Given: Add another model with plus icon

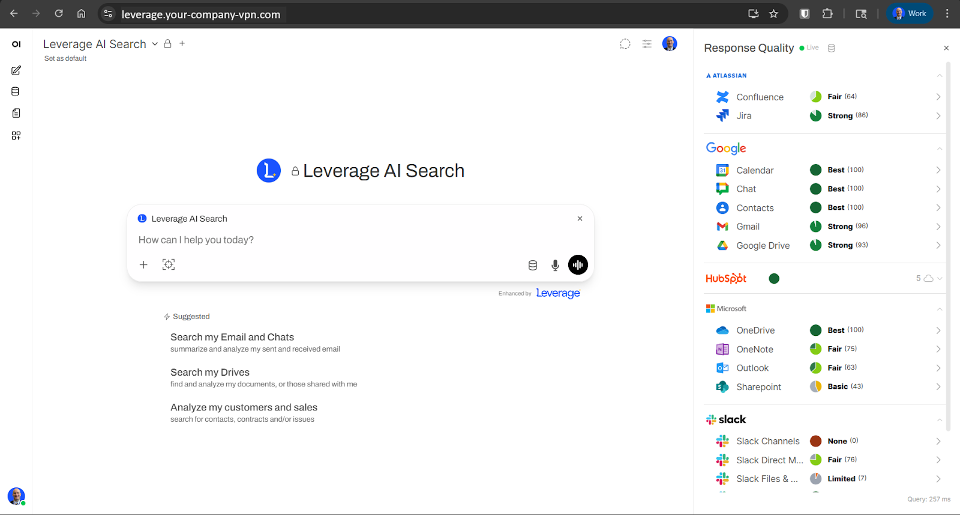Looking at the screenshot, I should (x=182, y=43).
